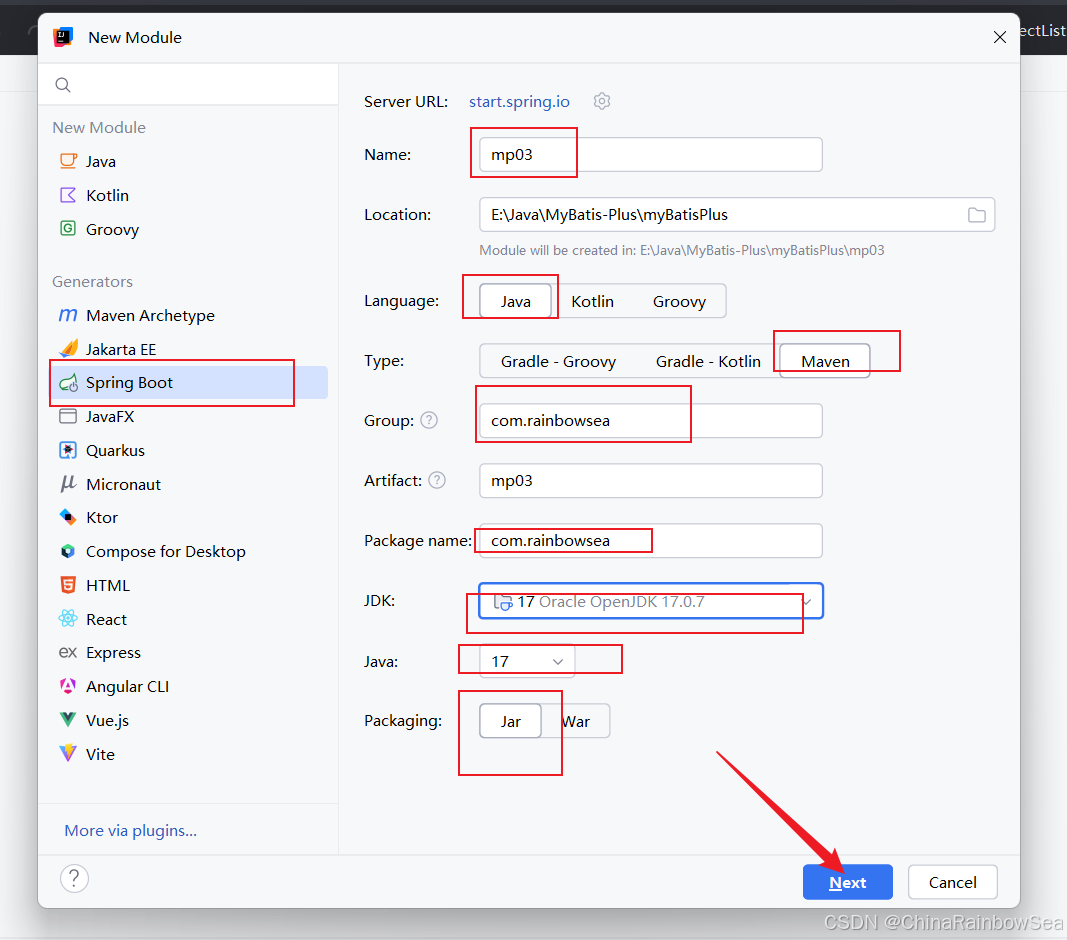Click the React atom icon
This screenshot has height=940, width=1067.
[x=68, y=619]
